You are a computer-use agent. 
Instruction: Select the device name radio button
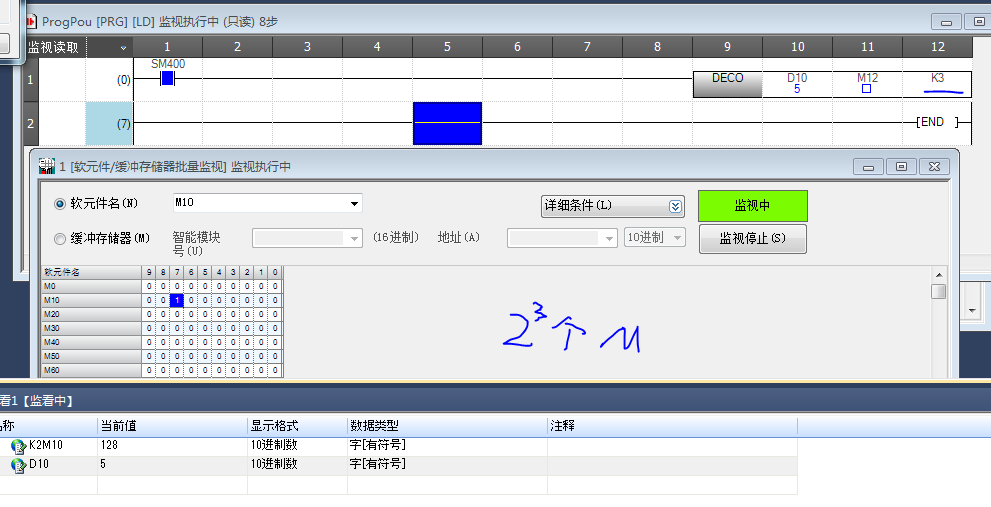click(59, 204)
